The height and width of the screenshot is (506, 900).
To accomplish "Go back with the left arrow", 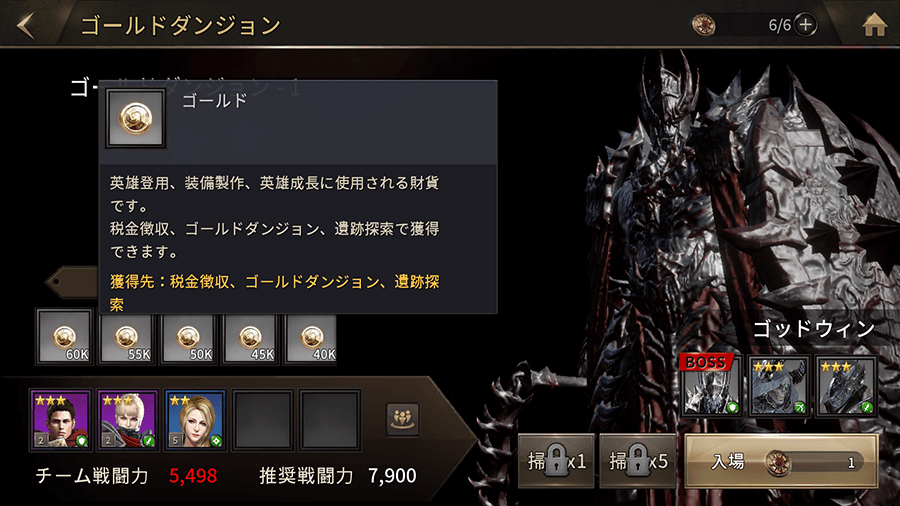I will (26, 26).
